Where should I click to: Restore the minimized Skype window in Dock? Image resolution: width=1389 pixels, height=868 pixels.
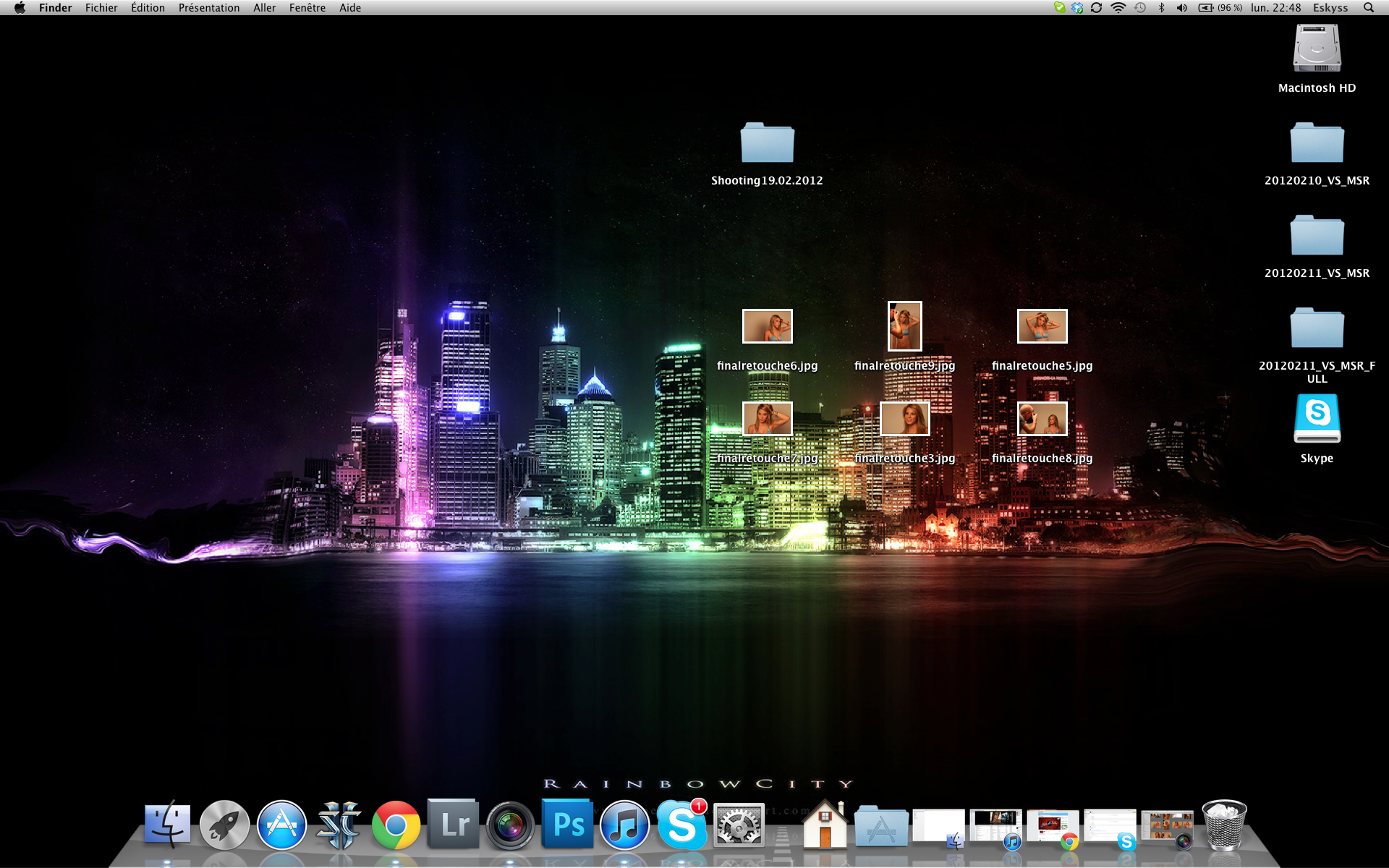[1110, 827]
